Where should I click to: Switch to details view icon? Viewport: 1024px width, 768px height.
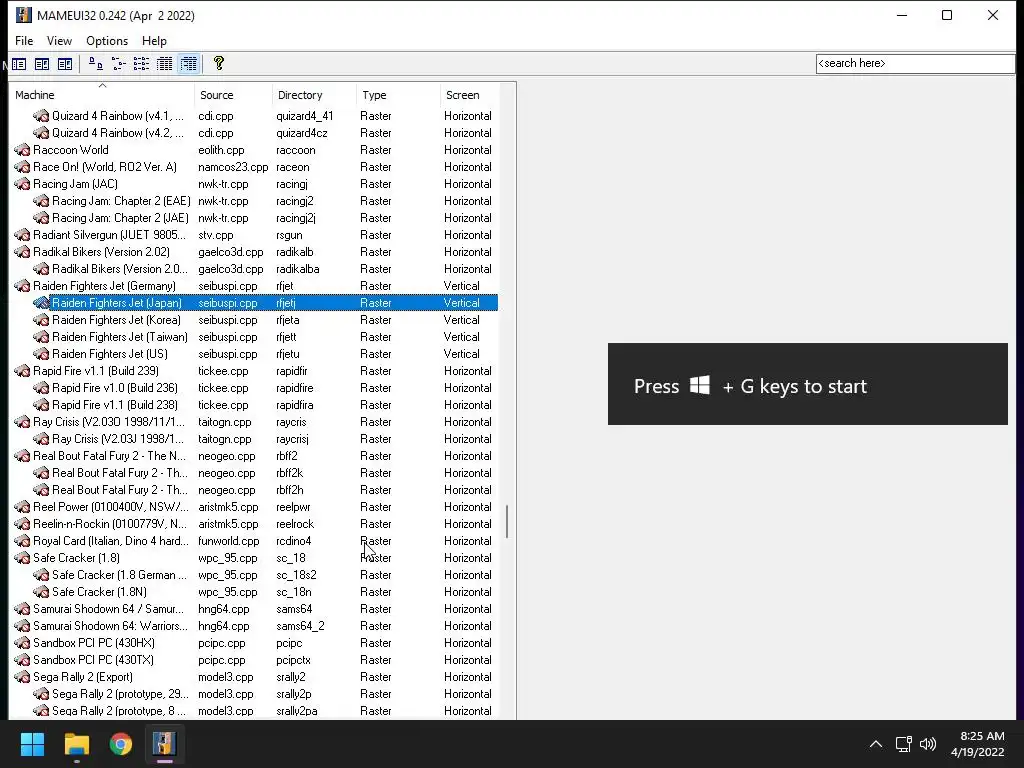click(165, 63)
